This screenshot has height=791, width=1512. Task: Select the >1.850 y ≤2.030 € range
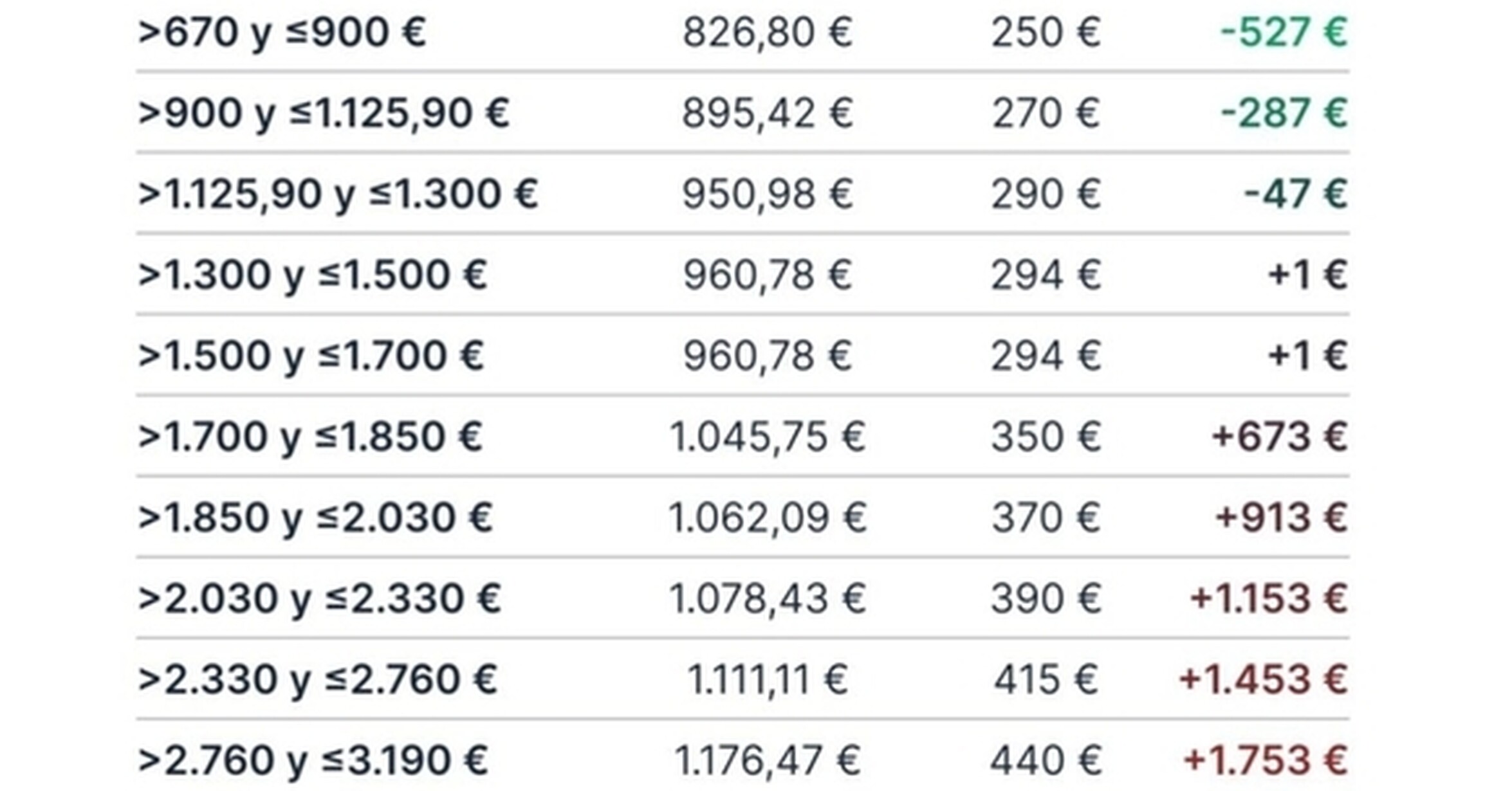coord(315,518)
